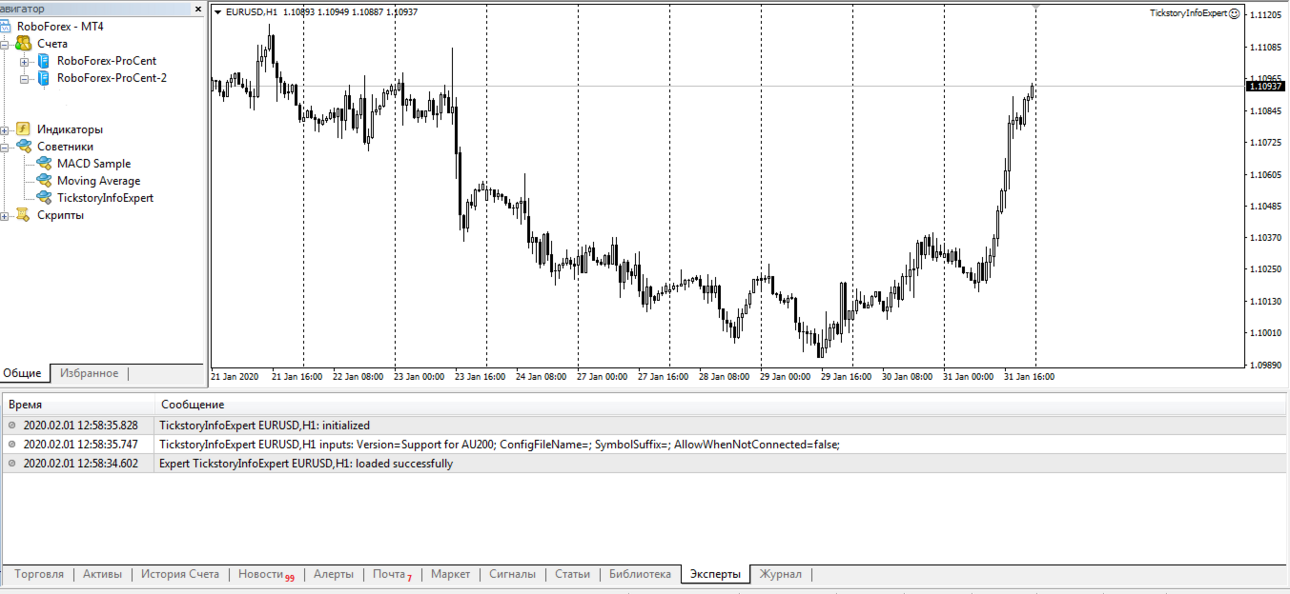
Task: Select RoboForex - MT4 in the Navigator
Action: pyautogui.click(x=60, y=27)
